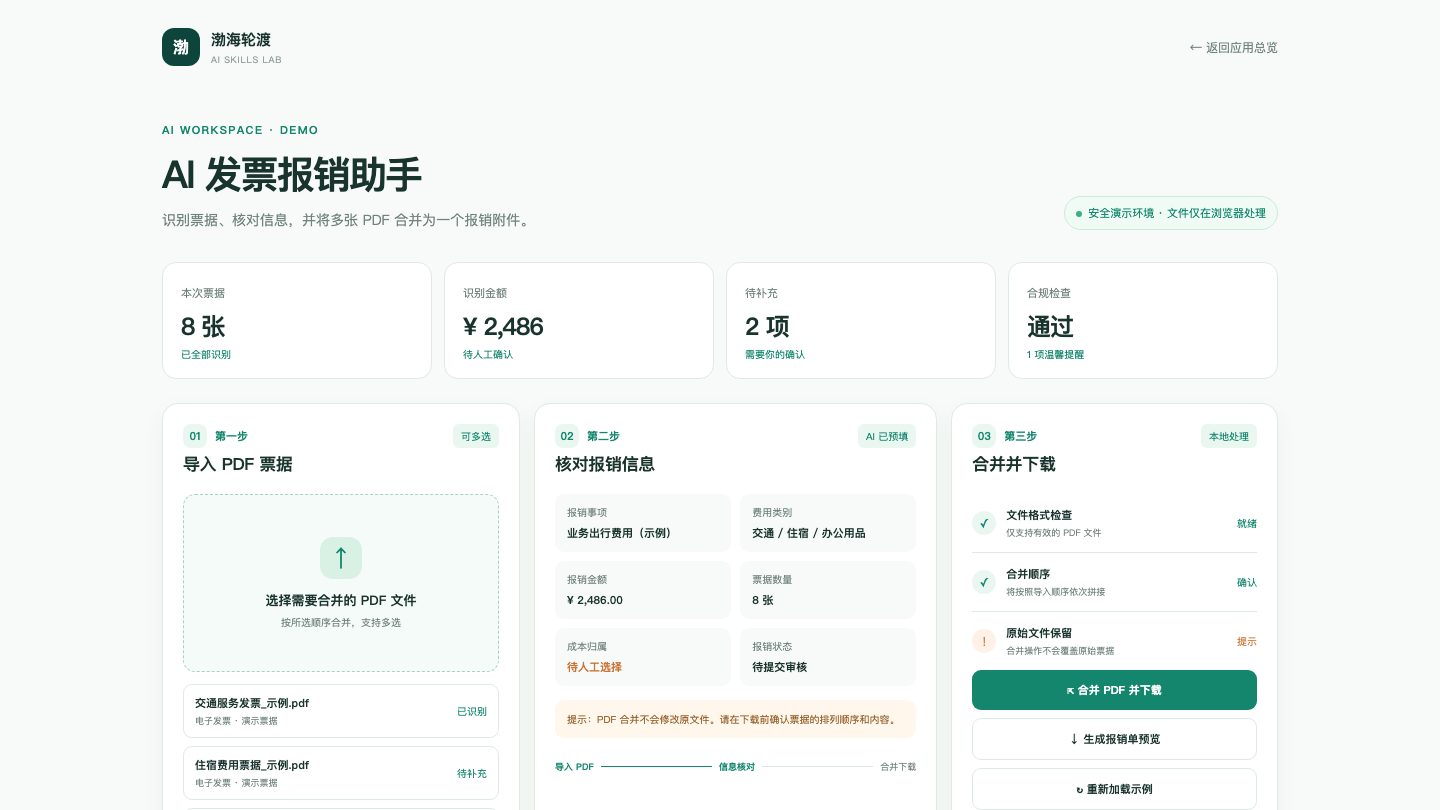1440x810 pixels.
Task: Click the 合并顺序 checkmark icon
Action: pyautogui.click(x=984, y=582)
